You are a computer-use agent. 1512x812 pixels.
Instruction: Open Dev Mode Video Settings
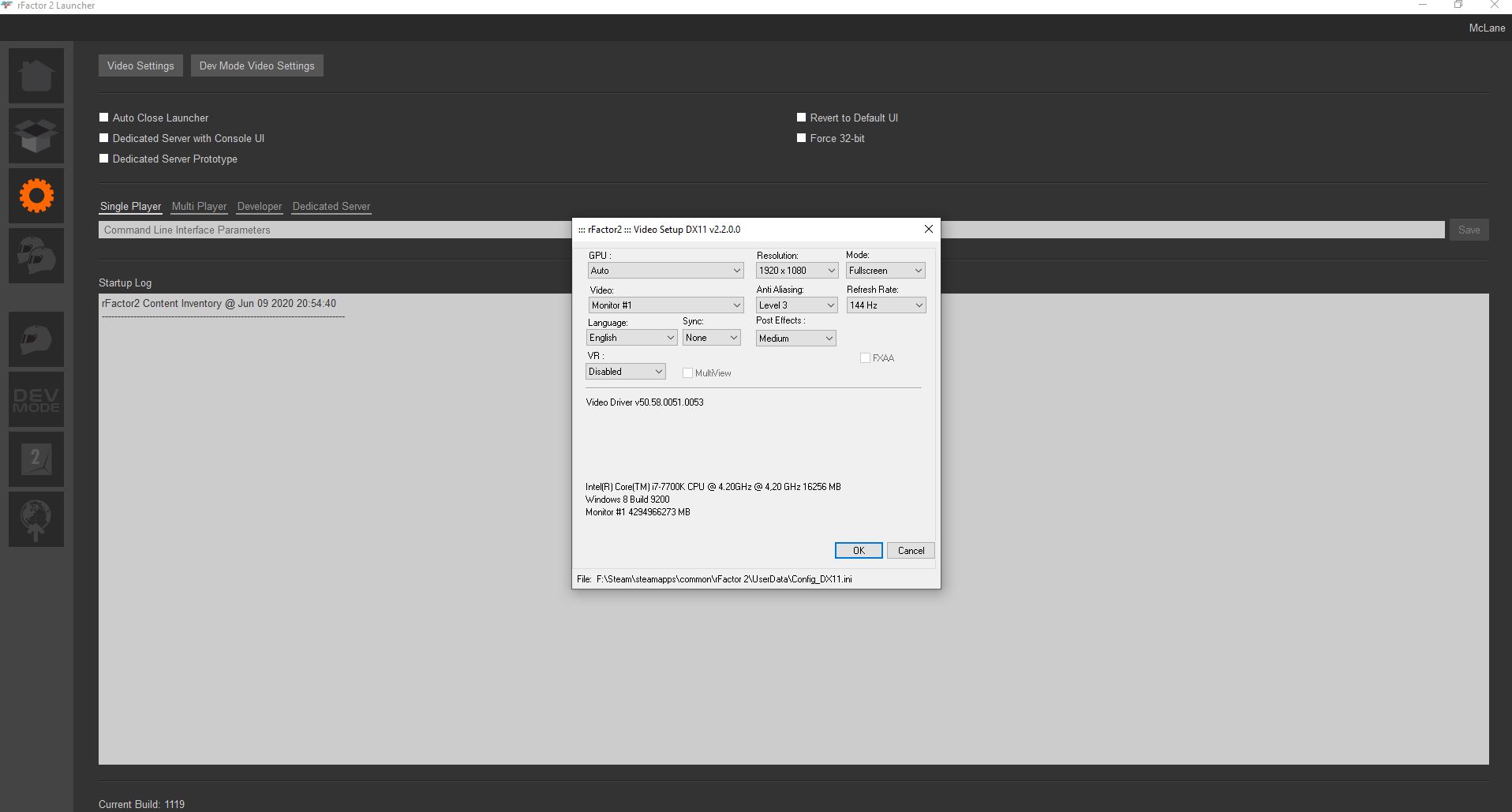(256, 65)
